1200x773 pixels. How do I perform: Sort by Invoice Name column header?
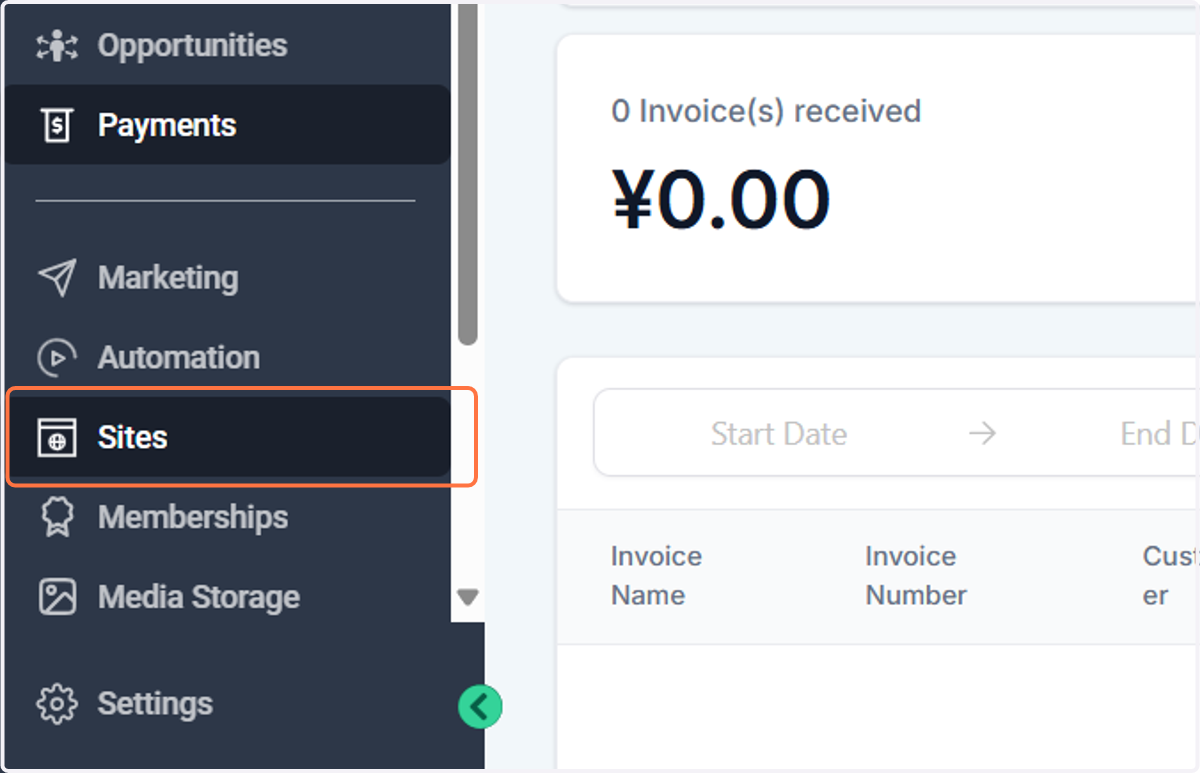656,575
